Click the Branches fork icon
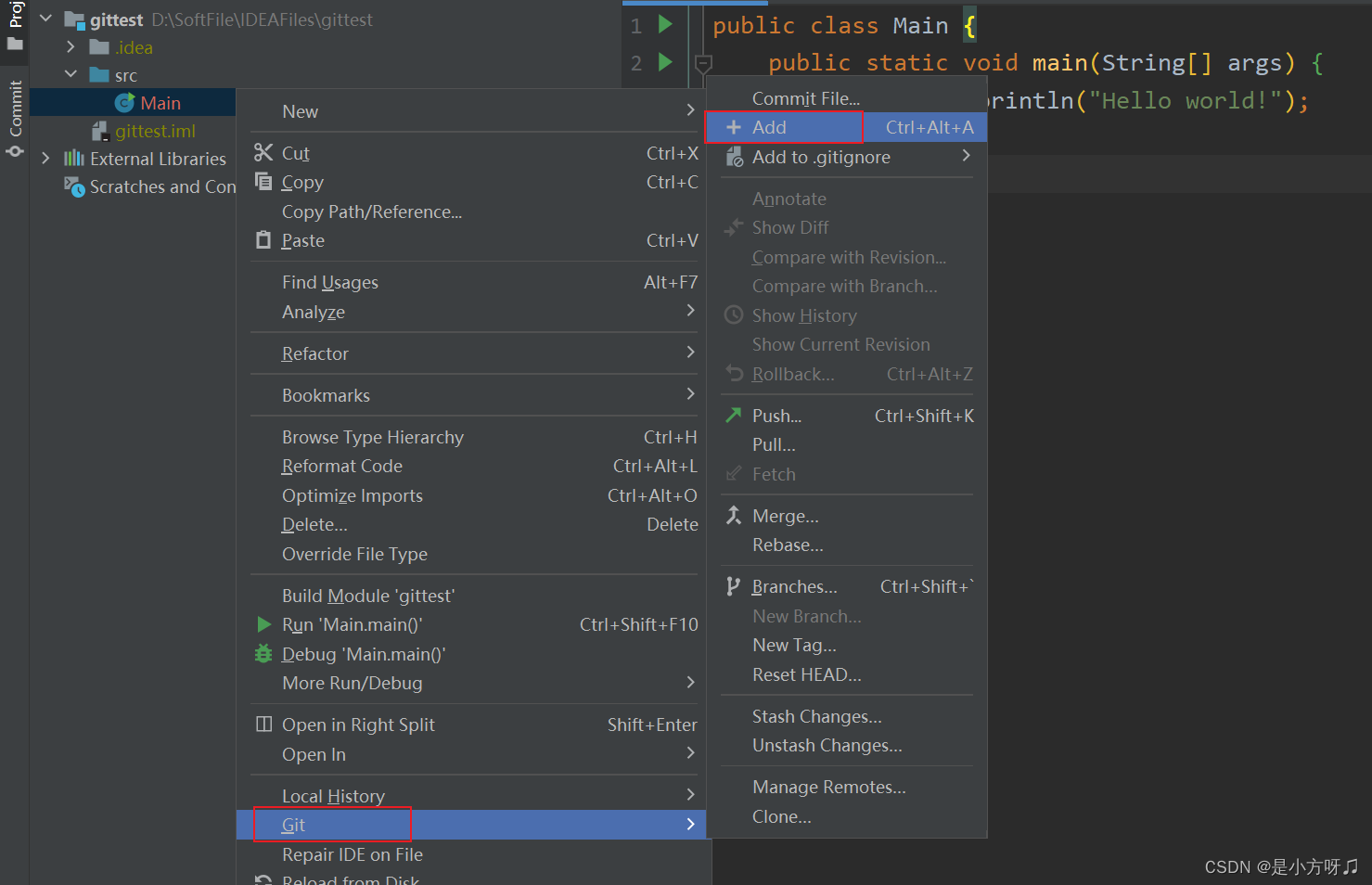The image size is (1372, 885). pos(733,586)
